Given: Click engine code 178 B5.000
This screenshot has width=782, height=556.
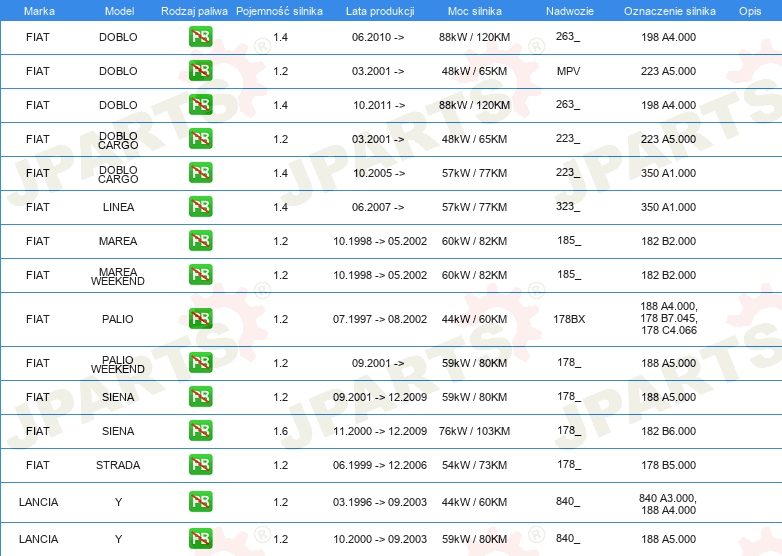Looking at the screenshot, I should click(x=668, y=465).
